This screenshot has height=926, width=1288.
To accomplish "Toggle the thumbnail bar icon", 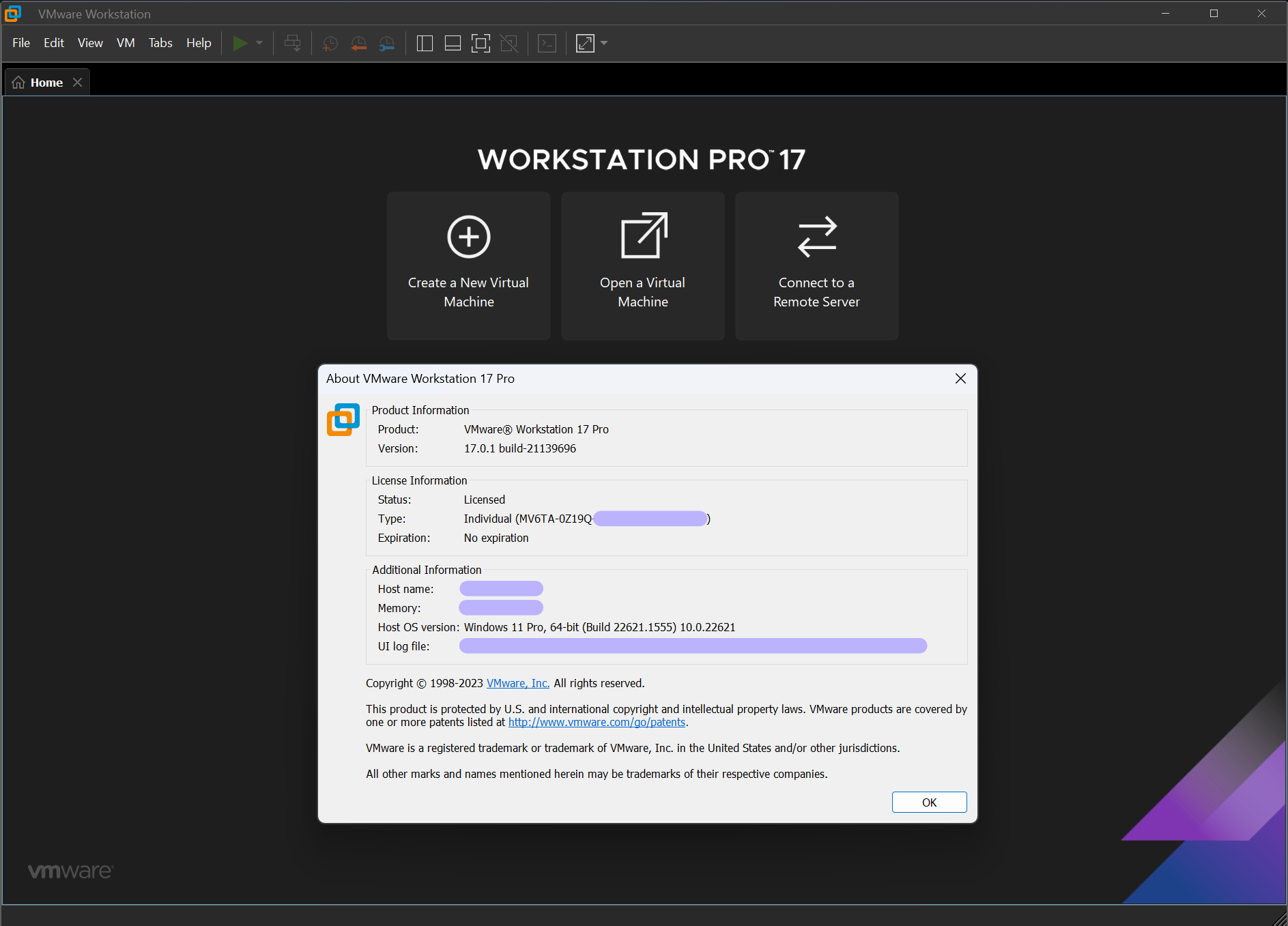I will pyautogui.click(x=453, y=44).
